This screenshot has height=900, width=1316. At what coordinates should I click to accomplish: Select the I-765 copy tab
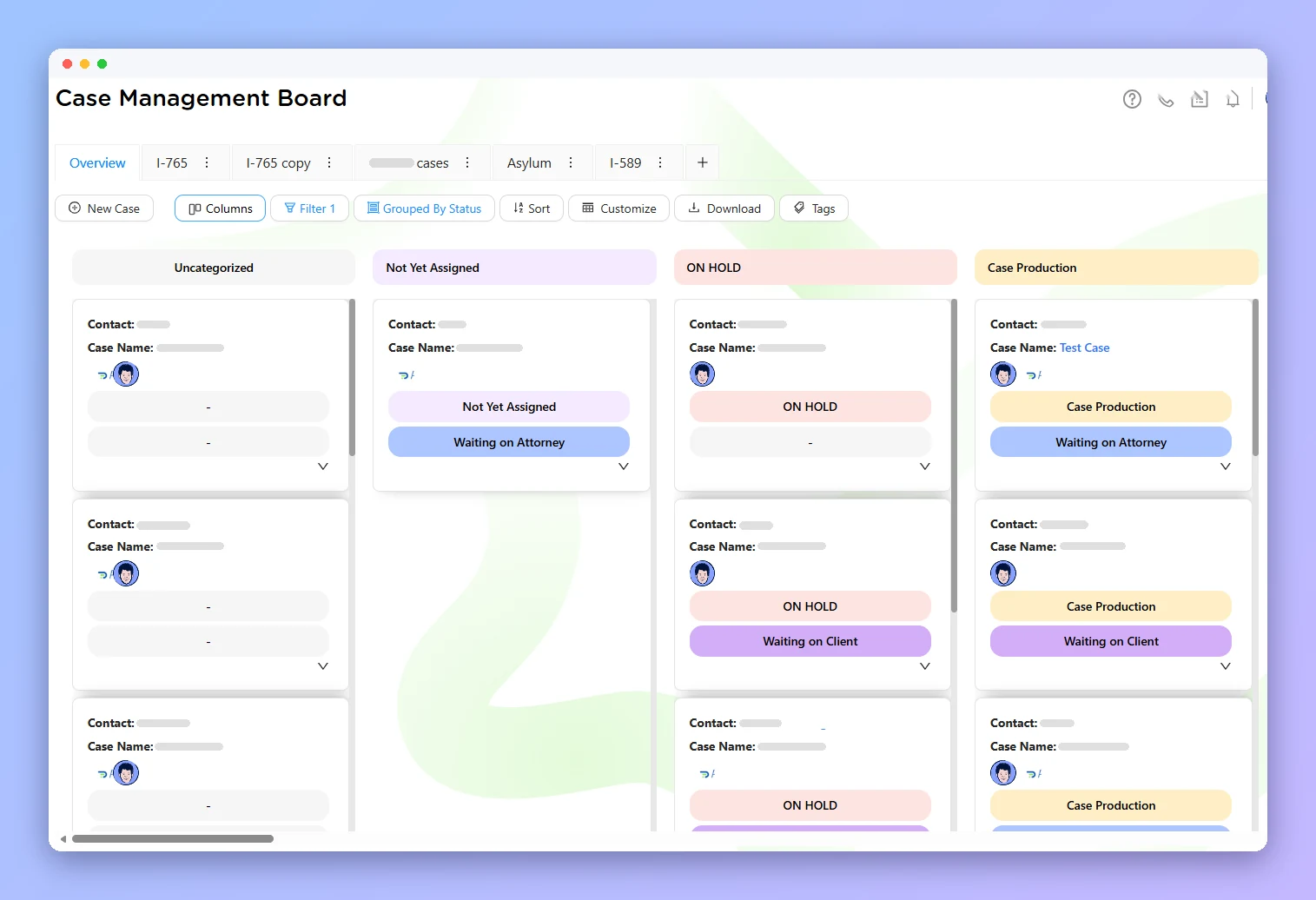278,162
